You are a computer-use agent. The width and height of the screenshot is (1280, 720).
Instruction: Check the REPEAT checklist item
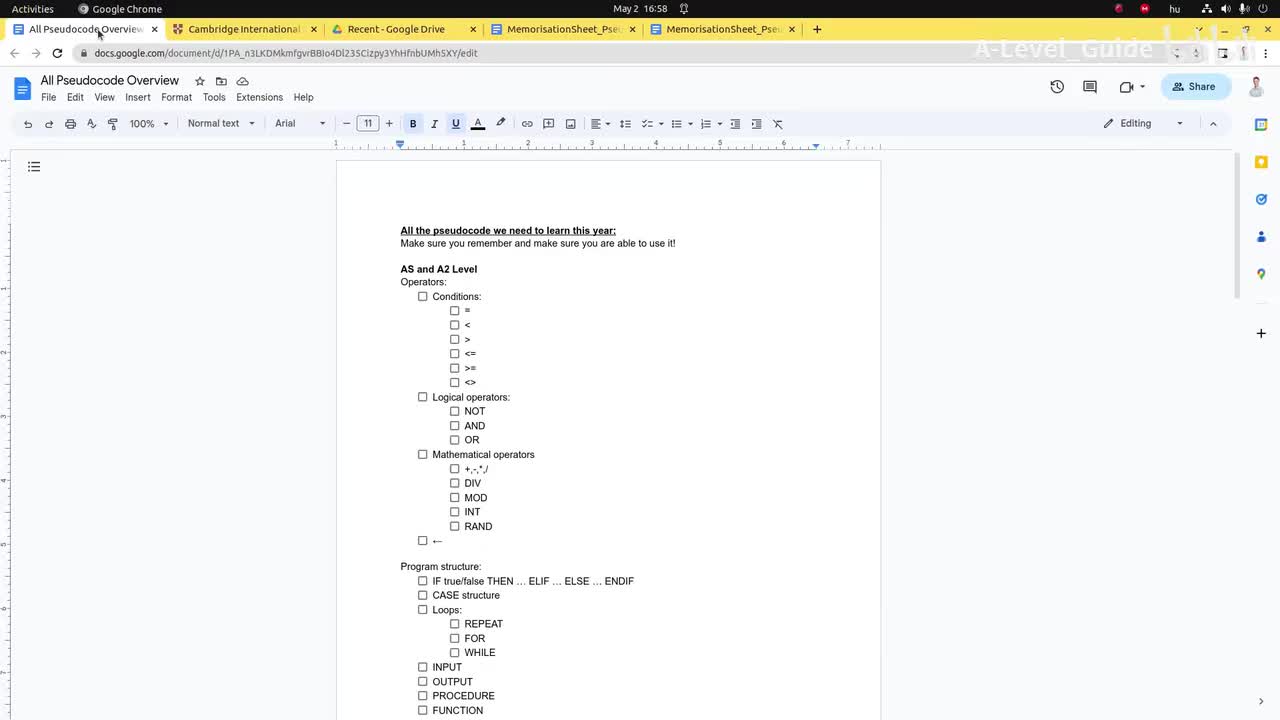pyautogui.click(x=454, y=624)
